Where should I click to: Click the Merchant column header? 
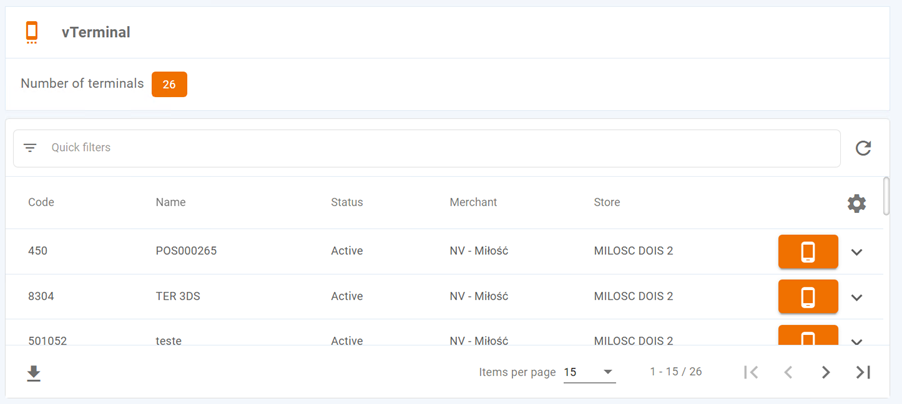[x=473, y=202]
